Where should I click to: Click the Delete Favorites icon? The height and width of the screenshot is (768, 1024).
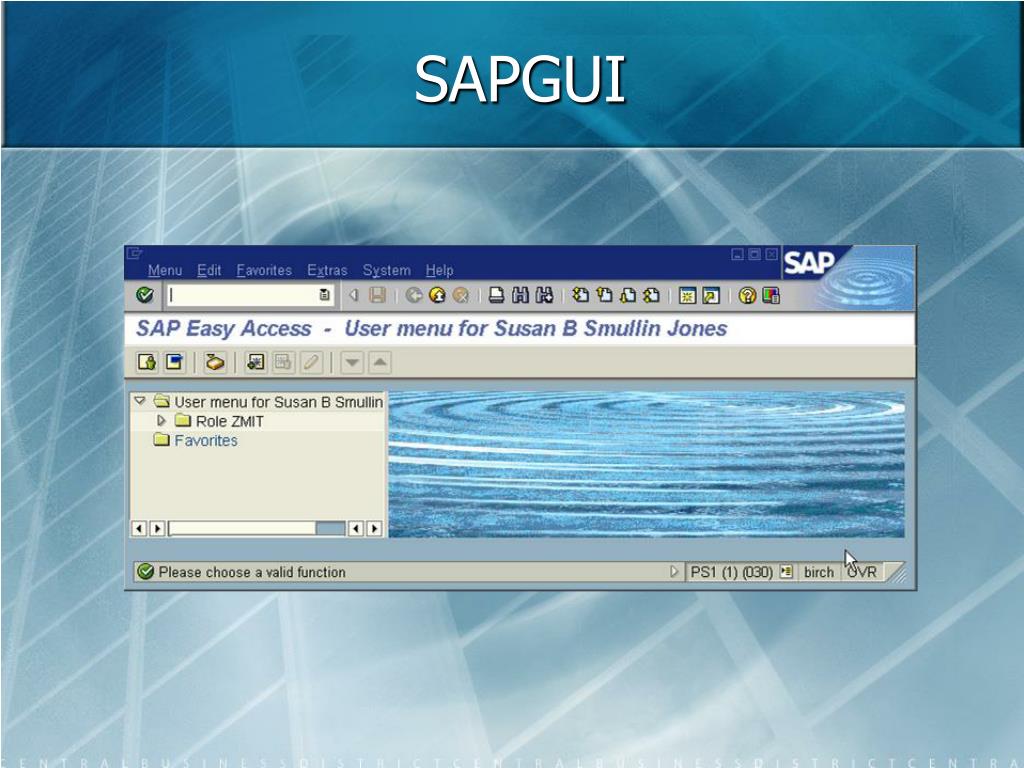[x=283, y=362]
